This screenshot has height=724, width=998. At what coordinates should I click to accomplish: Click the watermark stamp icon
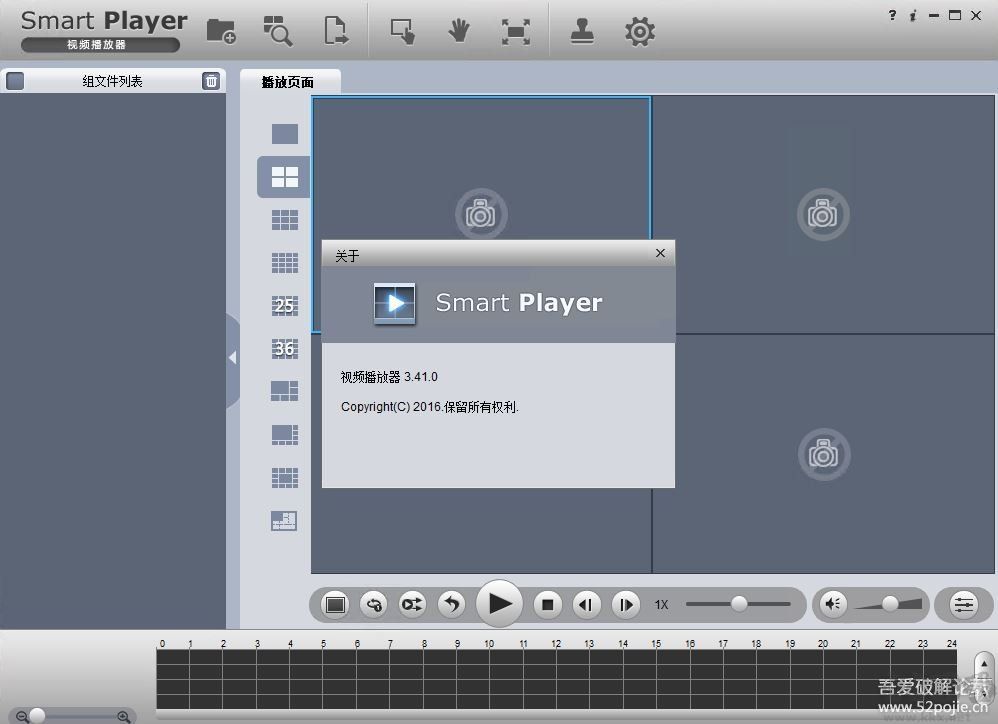coord(583,31)
